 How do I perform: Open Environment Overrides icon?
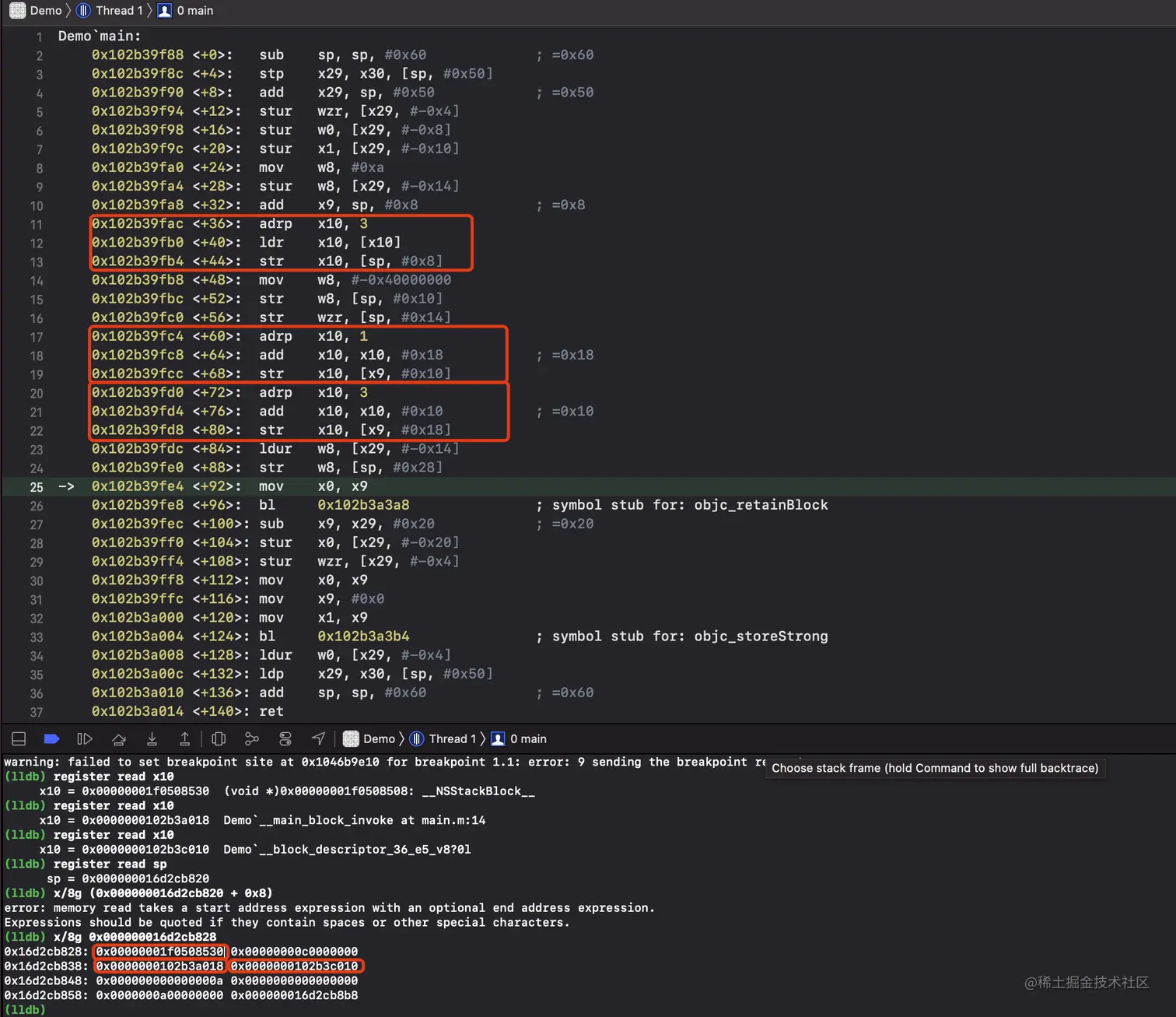click(285, 738)
